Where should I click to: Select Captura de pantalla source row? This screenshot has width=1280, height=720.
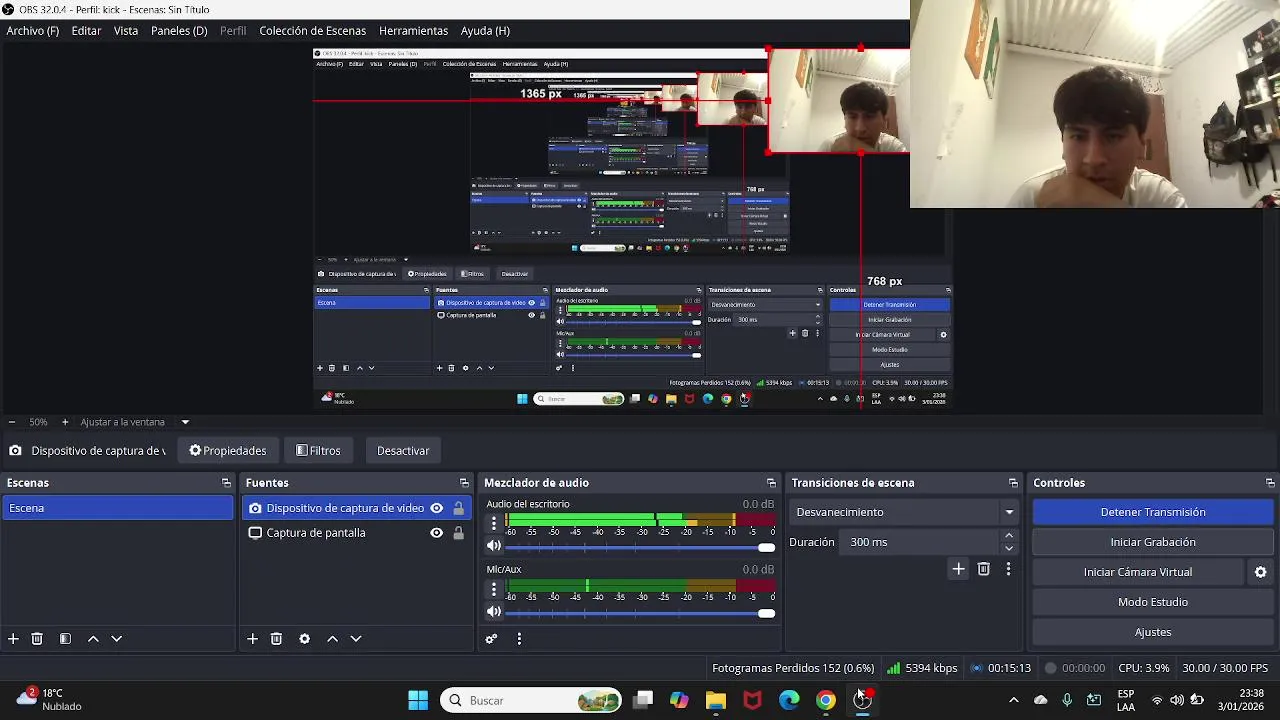tap(356, 533)
